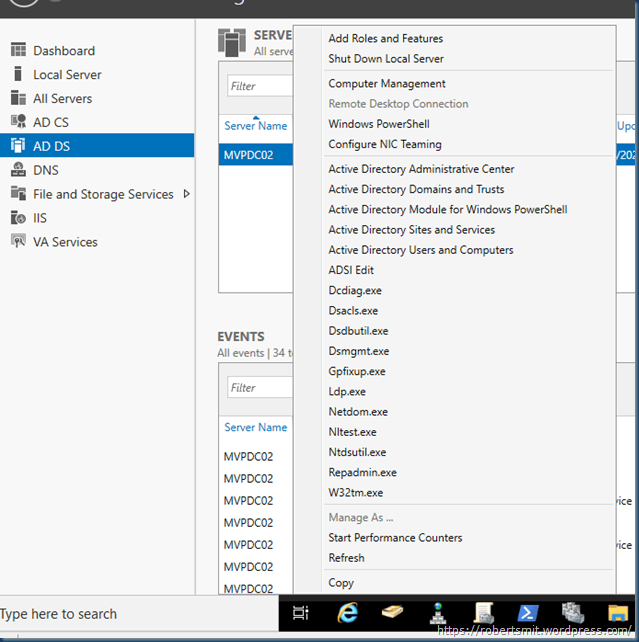Open Task View from the taskbar
Screen dimensions: 639x642
300,613
